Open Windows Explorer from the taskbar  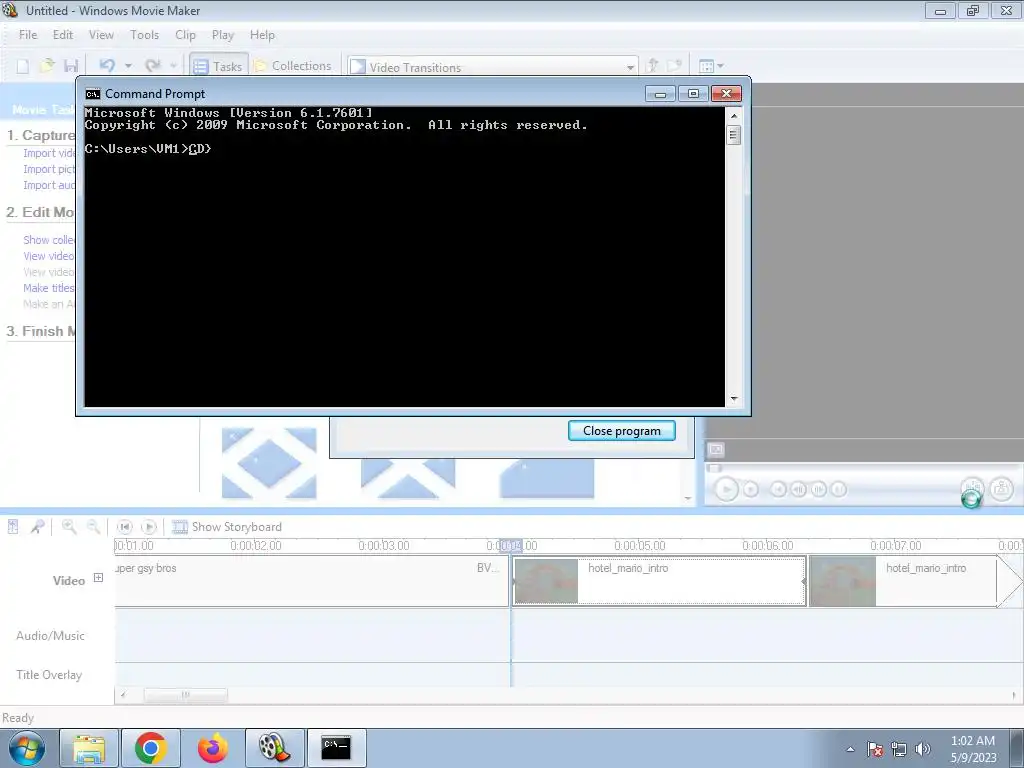pyautogui.click(x=89, y=748)
